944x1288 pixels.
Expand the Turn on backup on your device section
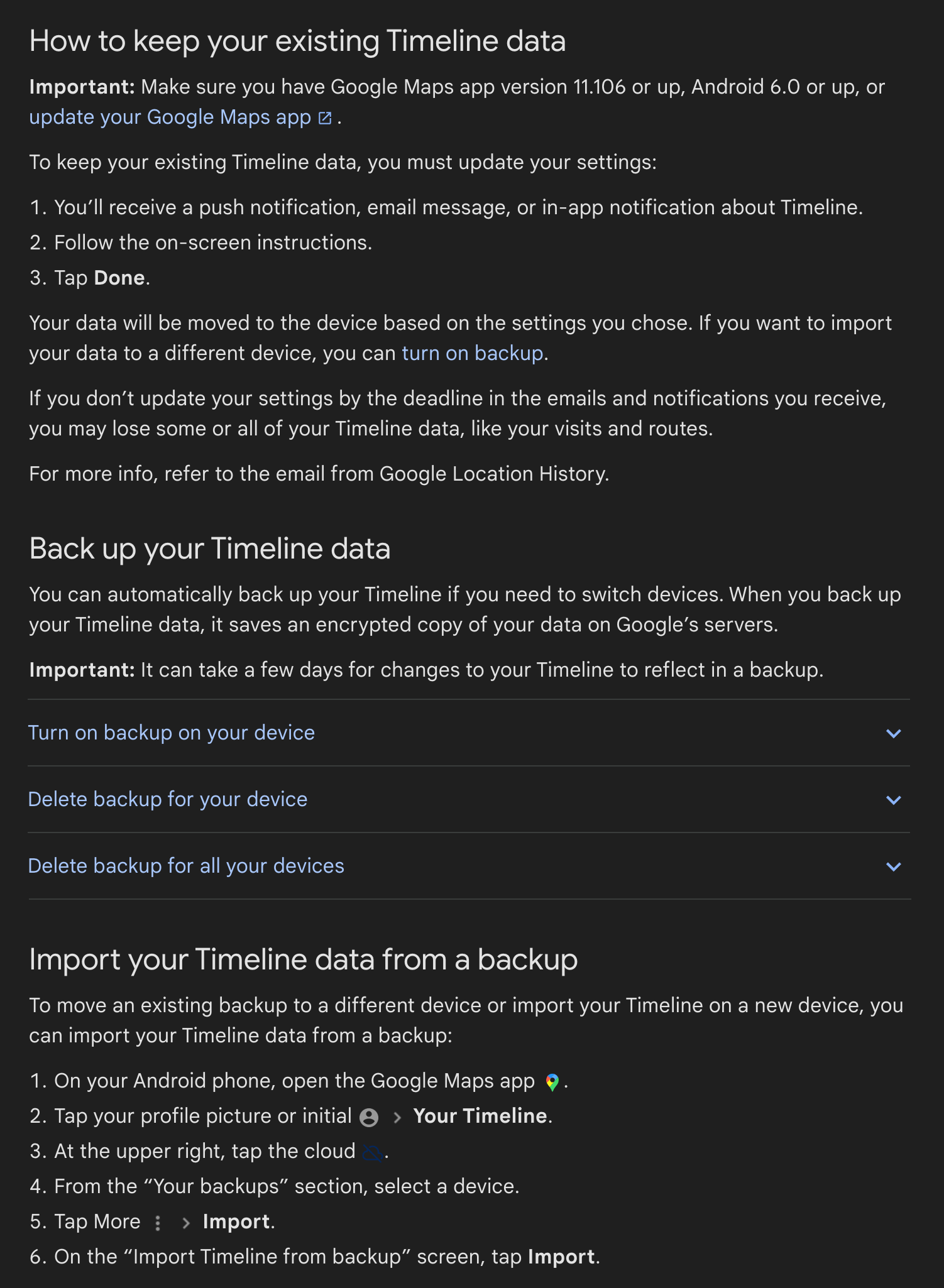coord(894,733)
